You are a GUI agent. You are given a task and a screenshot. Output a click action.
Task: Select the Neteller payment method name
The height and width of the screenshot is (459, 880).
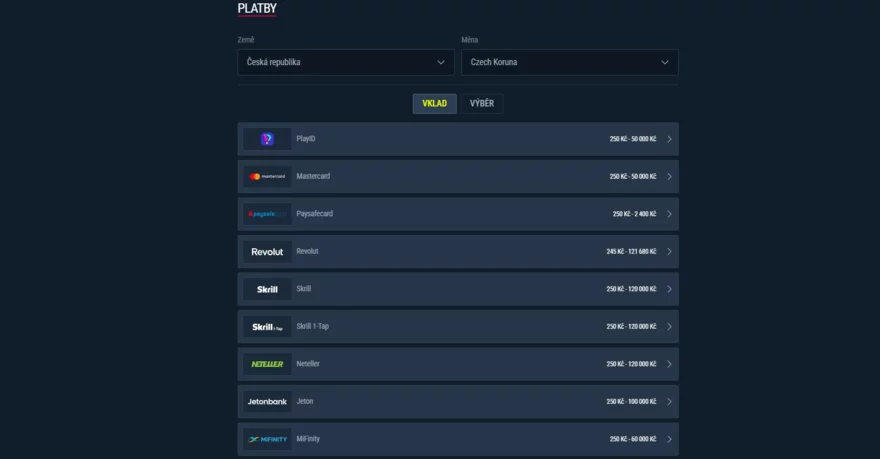[308, 364]
